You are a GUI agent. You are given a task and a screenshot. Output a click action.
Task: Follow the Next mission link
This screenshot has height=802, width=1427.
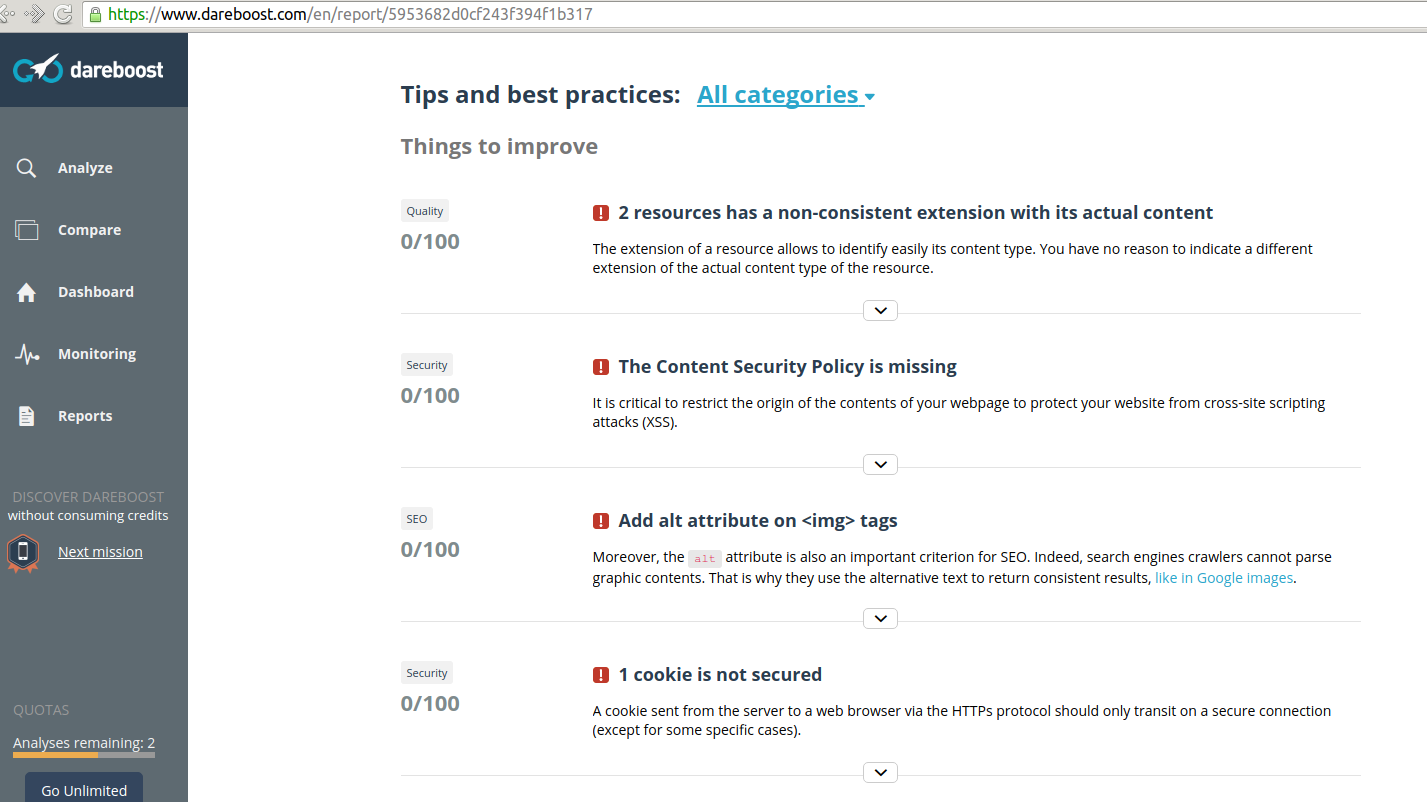[100, 552]
